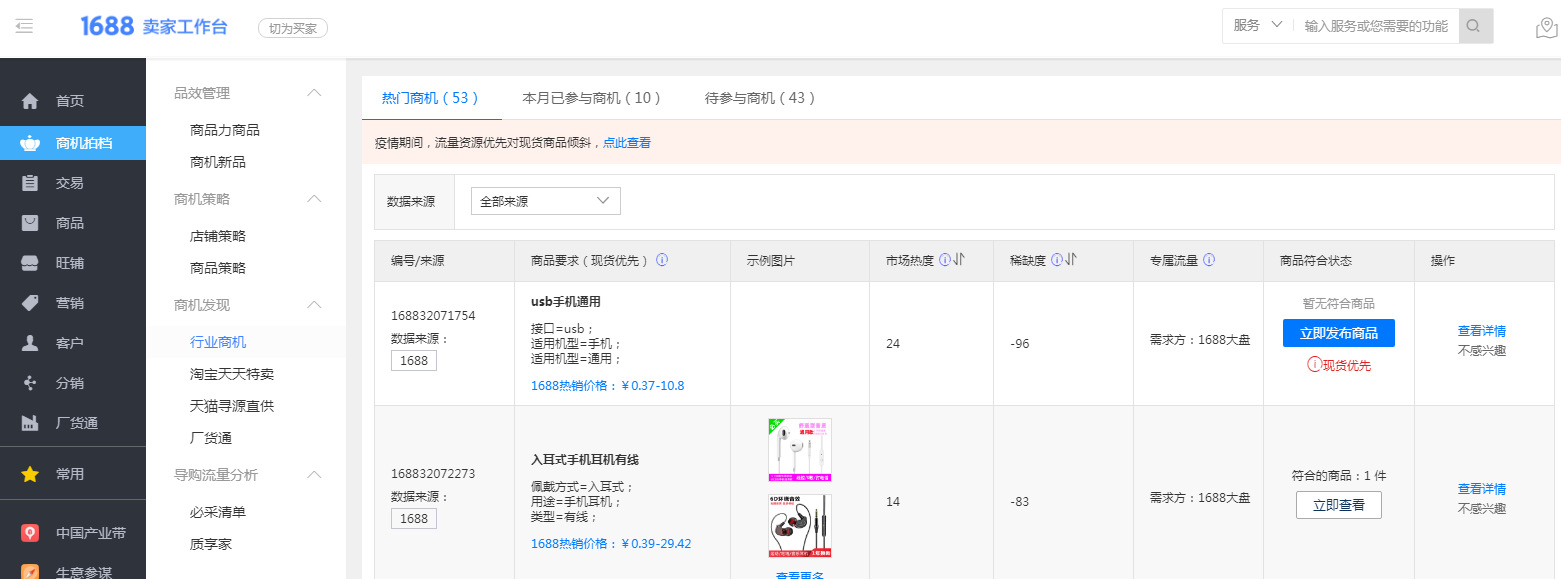Screen dimensions: 1561x579
Task: Click 查看详情 for 入耳式手机耳机有线 row
Action: click(1482, 489)
